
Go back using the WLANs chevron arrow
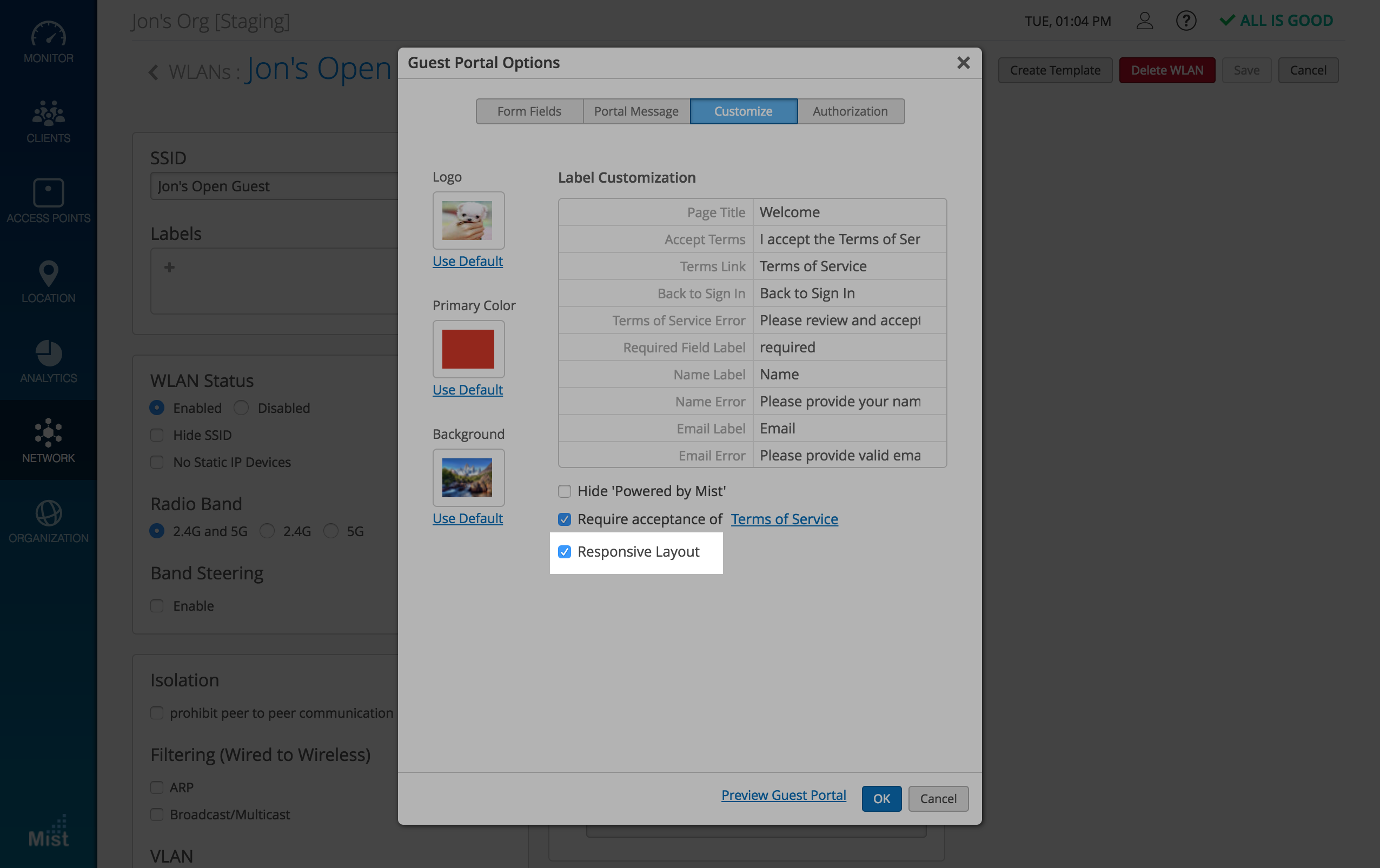coord(153,72)
